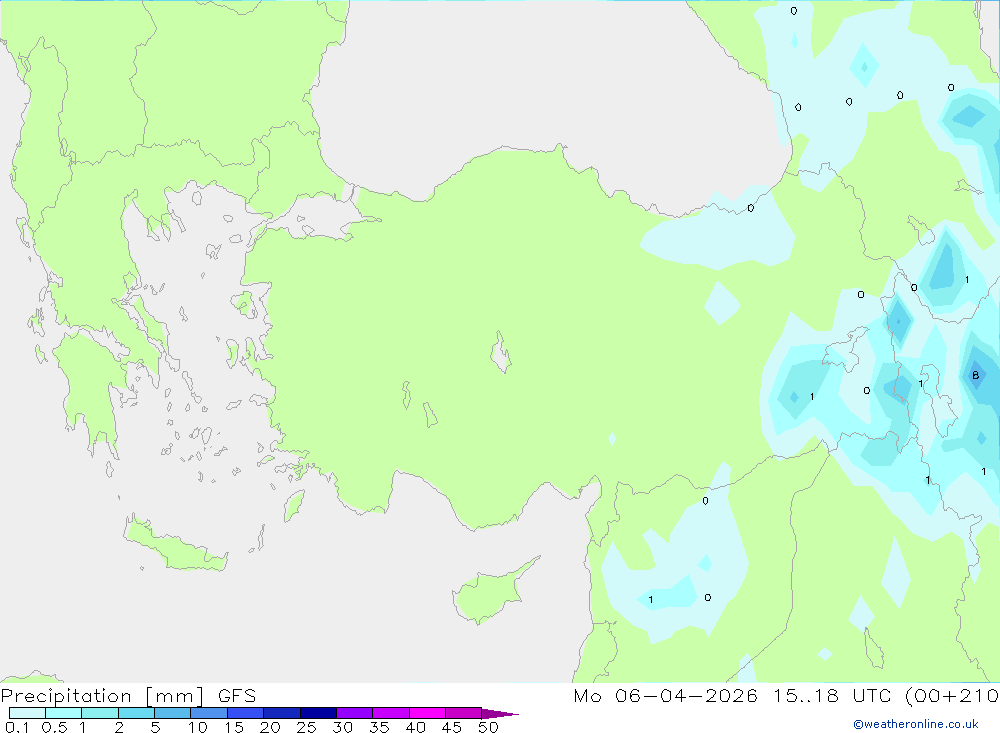The width and height of the screenshot is (1000, 733).
Task: Click the "[mm]" unit label
Action: 175,696
